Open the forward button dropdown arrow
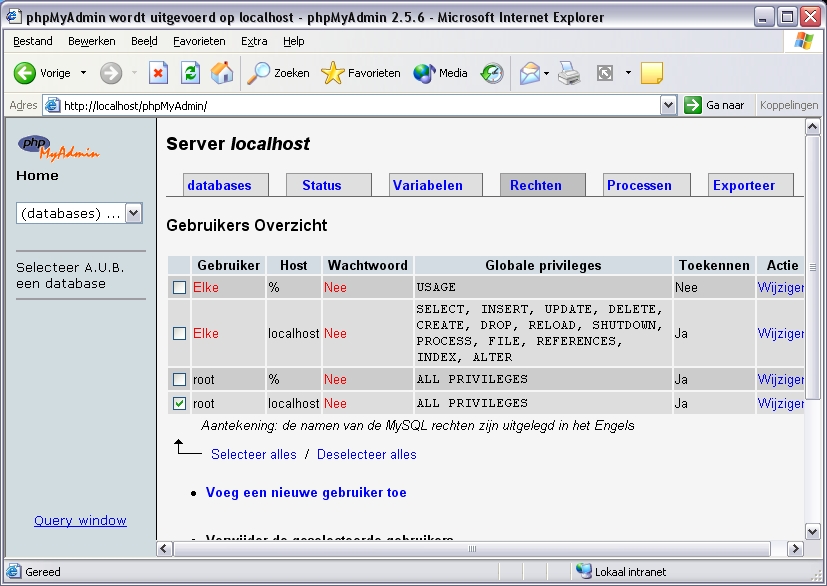This screenshot has height=586, width=827. pos(134,73)
